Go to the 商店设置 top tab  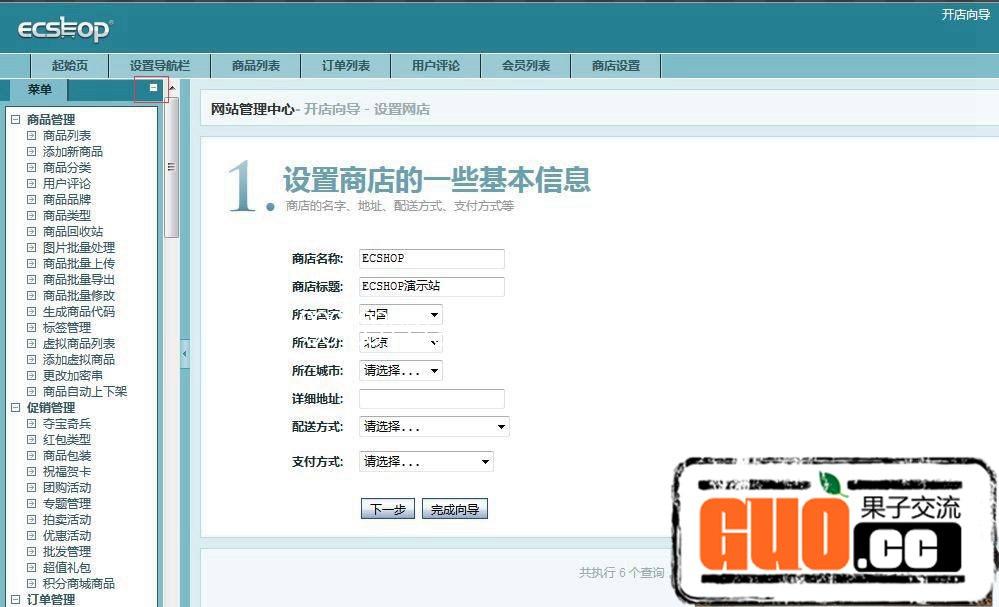coord(616,66)
